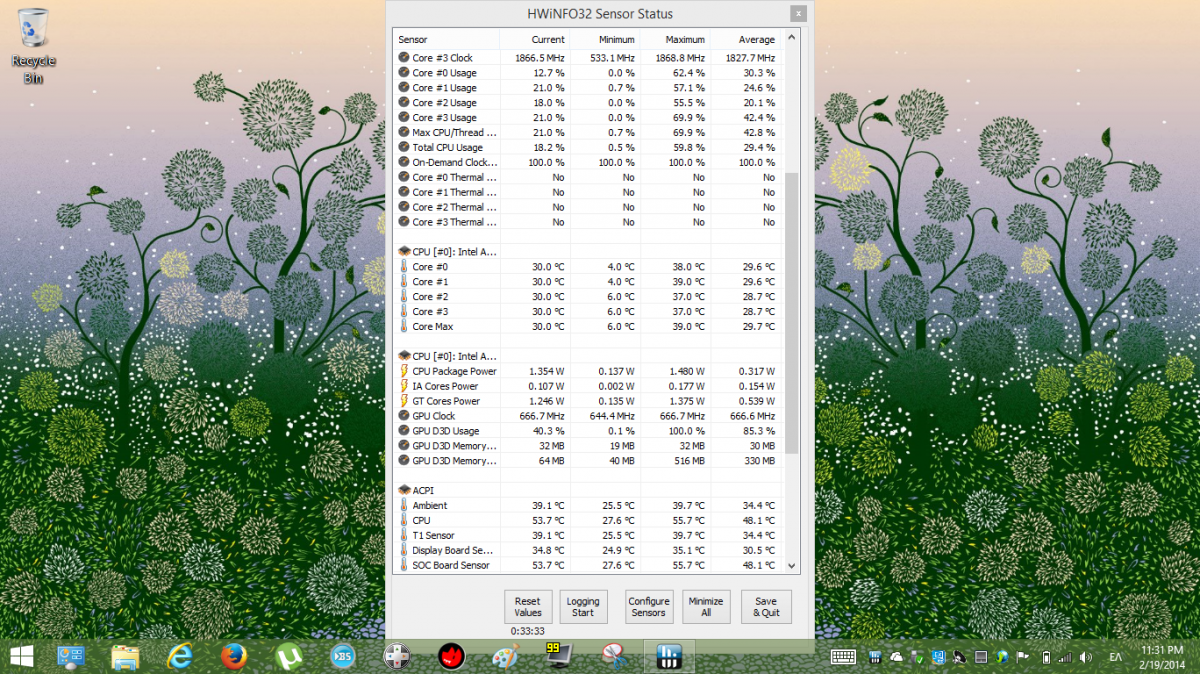This screenshot has height=674, width=1200.
Task: Launch Internet Explorer from the taskbar
Action: click(180, 656)
